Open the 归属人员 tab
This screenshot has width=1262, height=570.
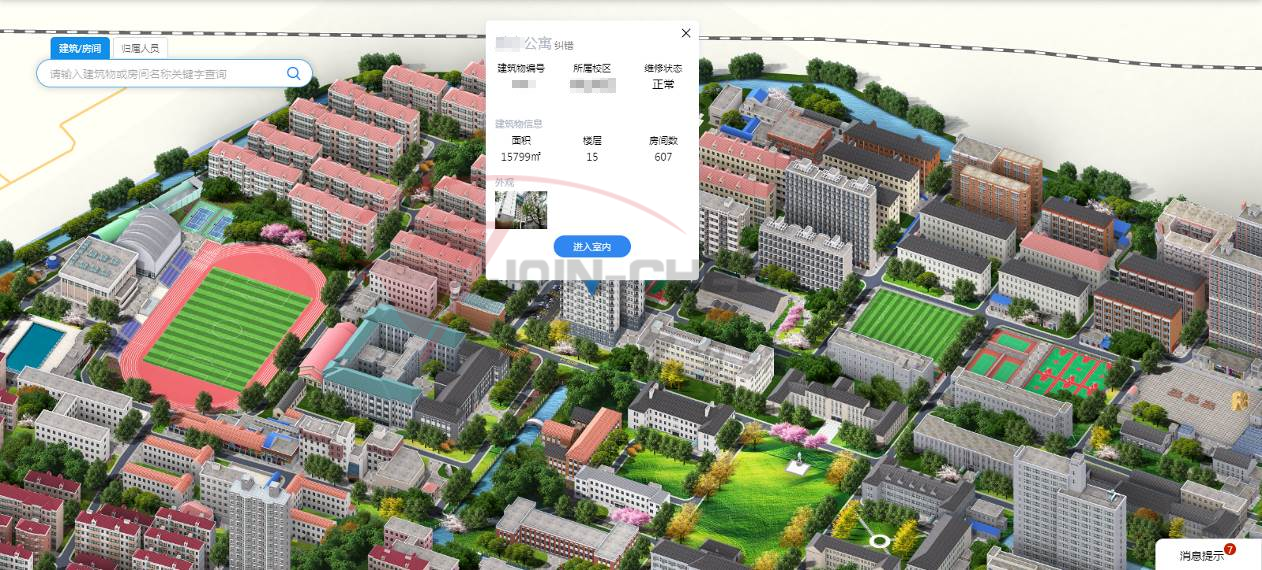(139, 48)
